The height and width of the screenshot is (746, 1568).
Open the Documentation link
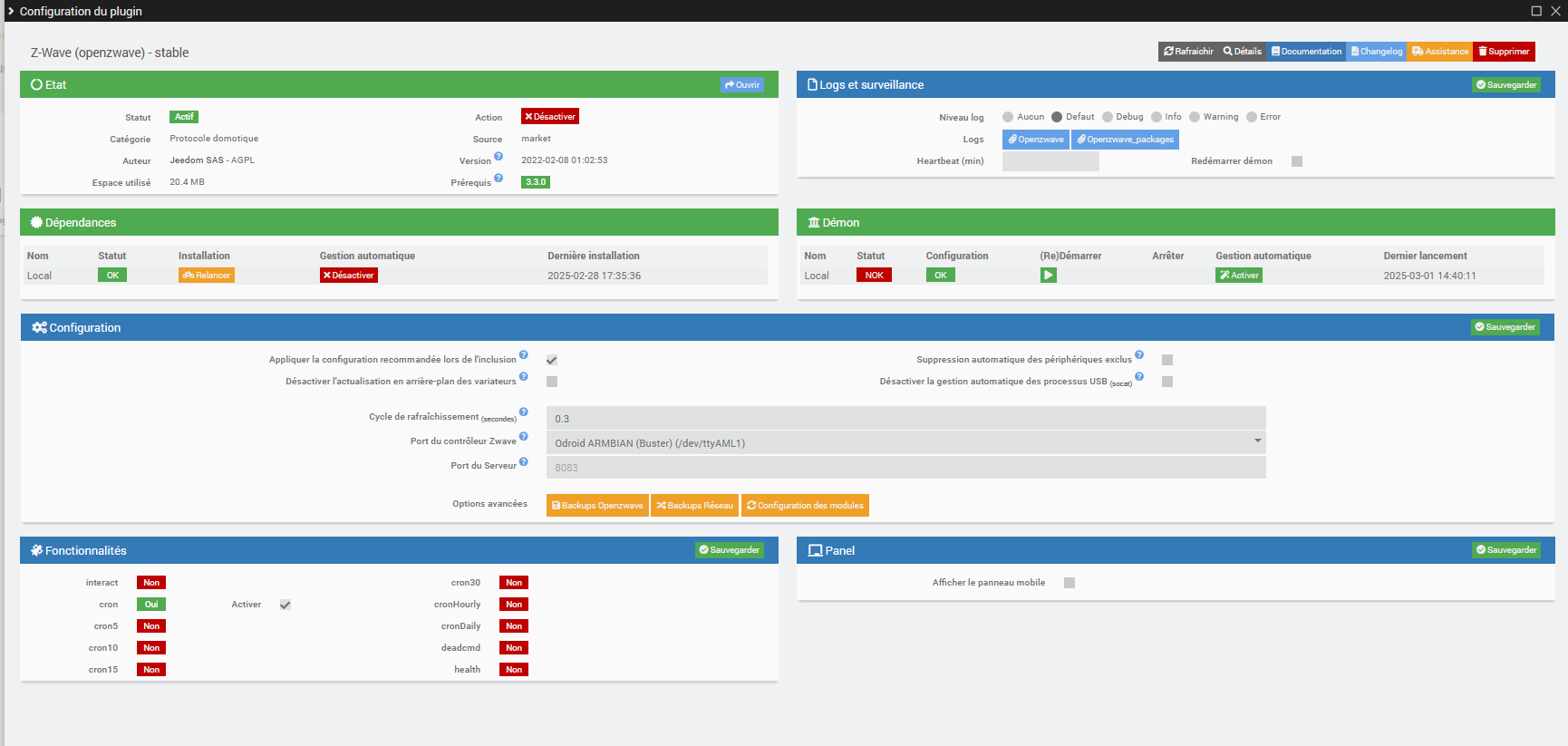click(x=1306, y=52)
